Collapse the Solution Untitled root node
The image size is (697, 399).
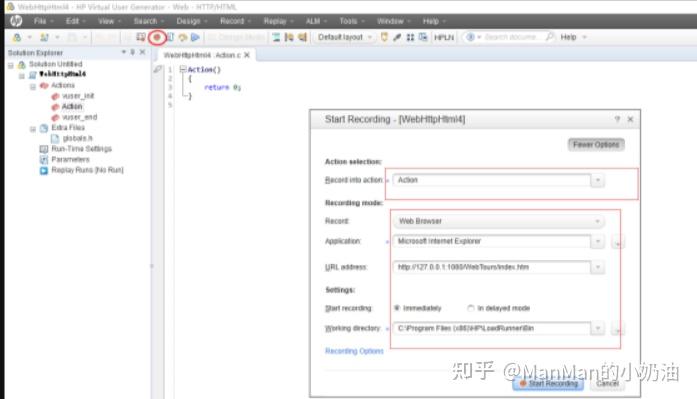(11, 65)
